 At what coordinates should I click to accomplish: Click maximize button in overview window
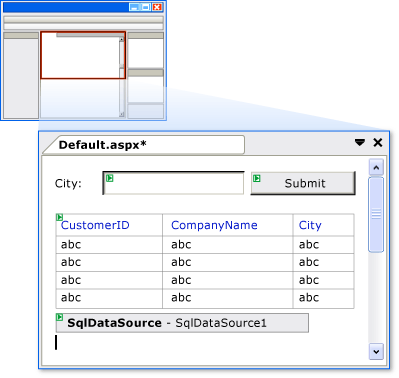pos(146,7)
